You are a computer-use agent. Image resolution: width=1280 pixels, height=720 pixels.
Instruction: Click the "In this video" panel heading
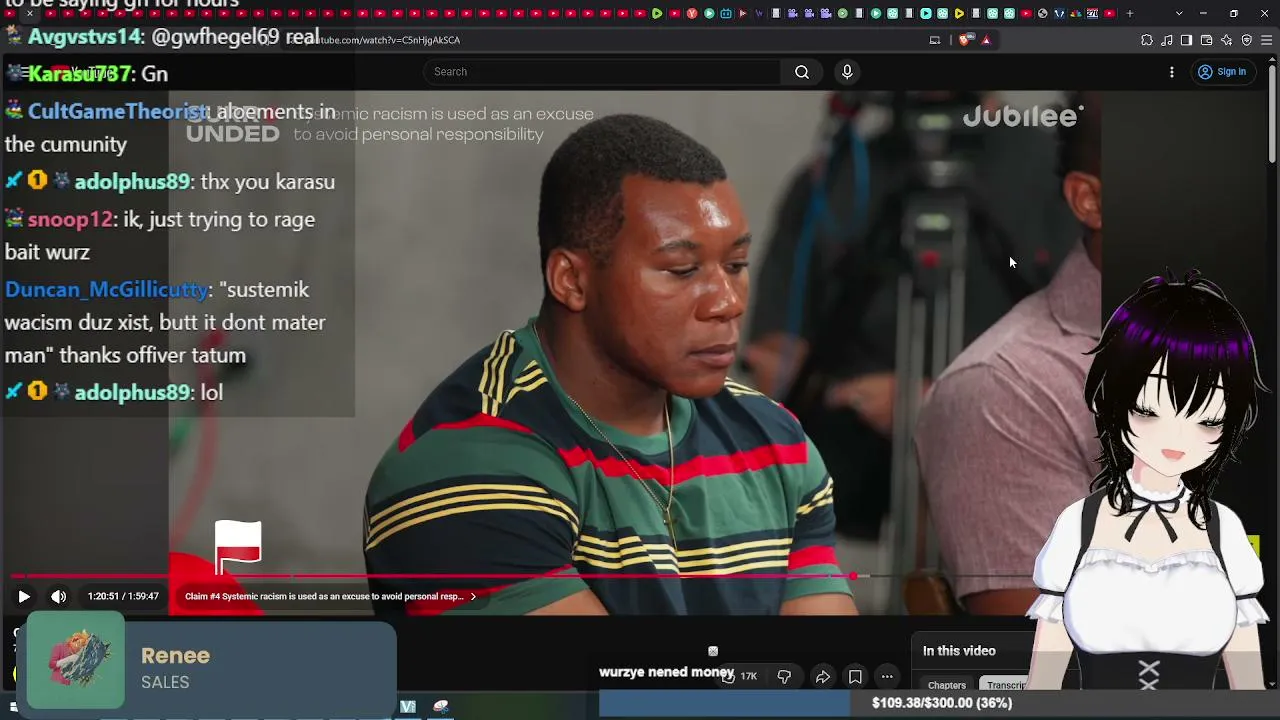click(959, 651)
